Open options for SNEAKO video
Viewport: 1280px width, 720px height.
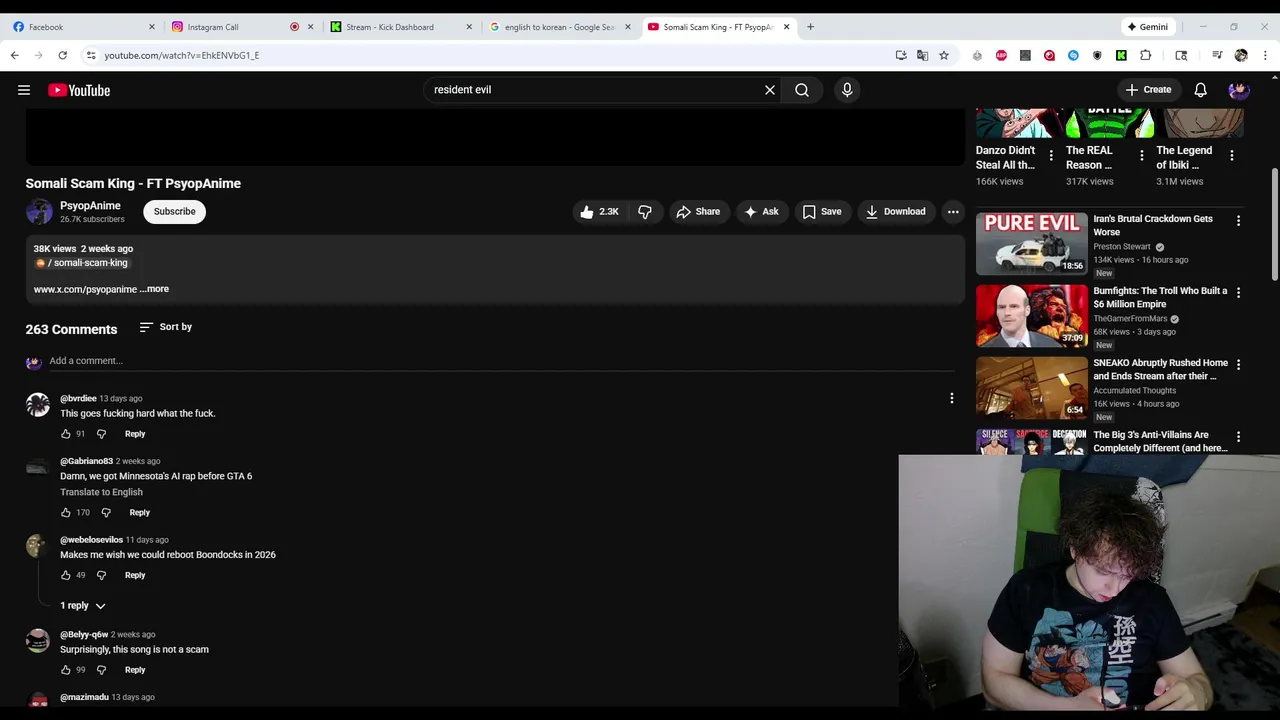coord(1238,365)
